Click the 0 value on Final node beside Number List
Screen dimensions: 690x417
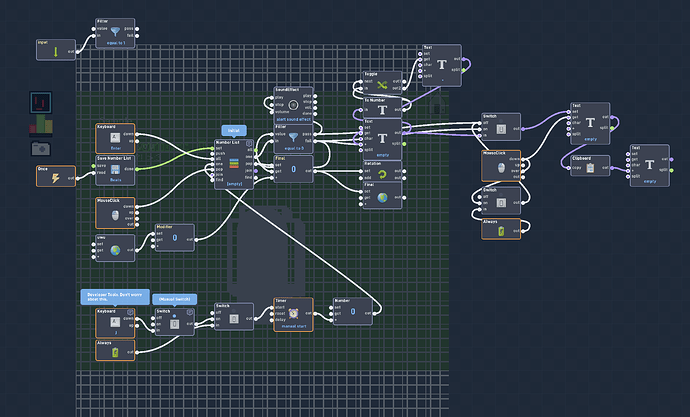tap(294, 169)
